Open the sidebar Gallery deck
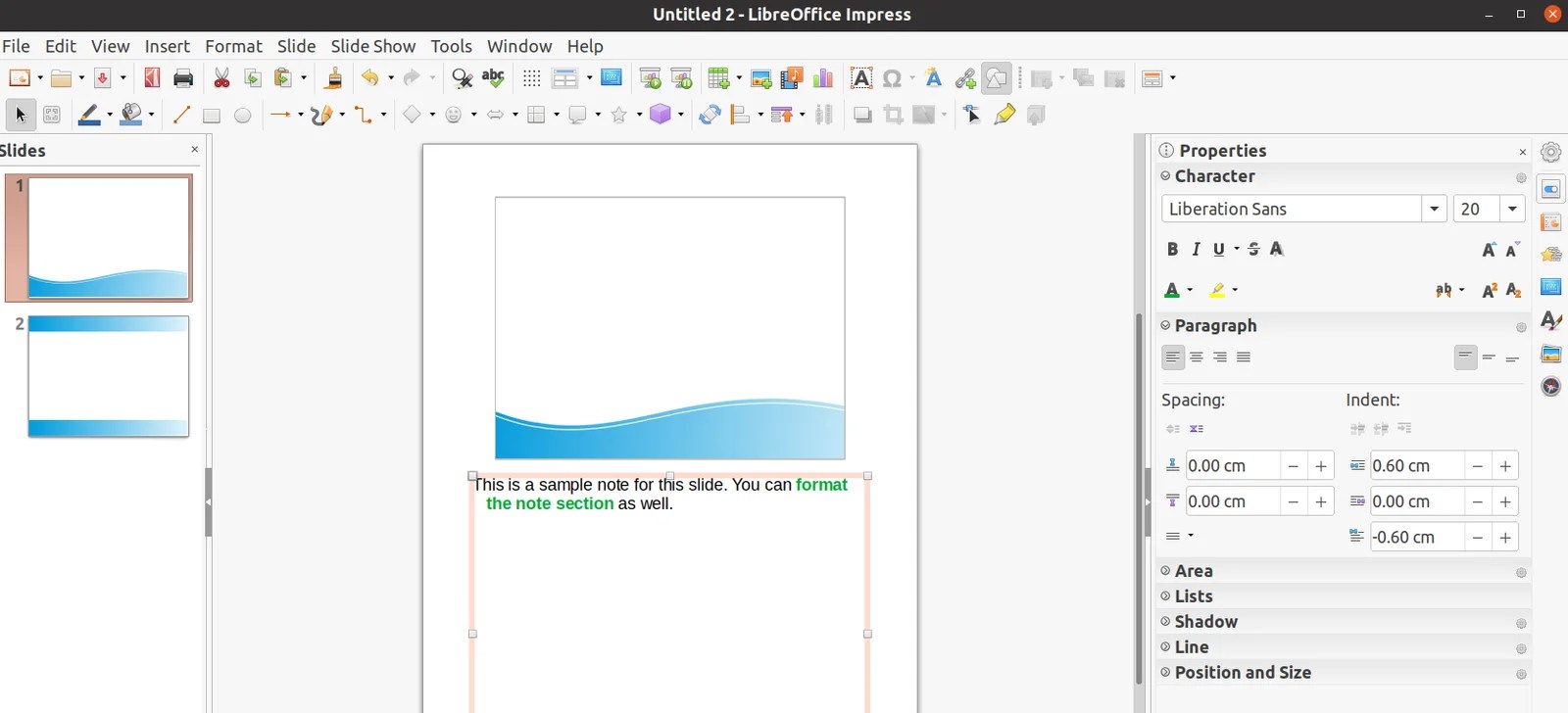Image resolution: width=1568 pixels, height=713 pixels. (x=1551, y=354)
